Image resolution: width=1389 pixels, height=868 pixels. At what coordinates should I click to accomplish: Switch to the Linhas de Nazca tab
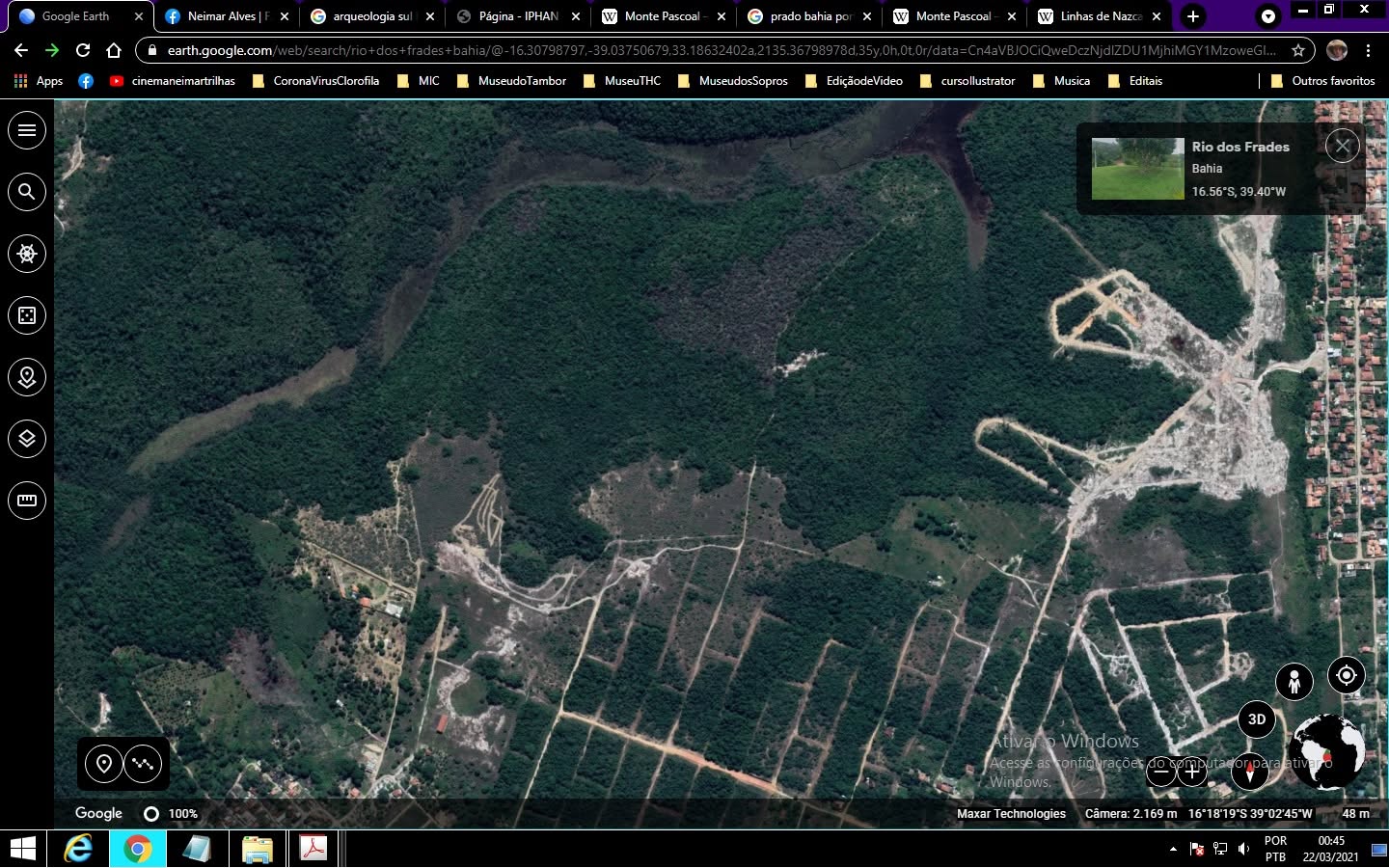click(1100, 16)
